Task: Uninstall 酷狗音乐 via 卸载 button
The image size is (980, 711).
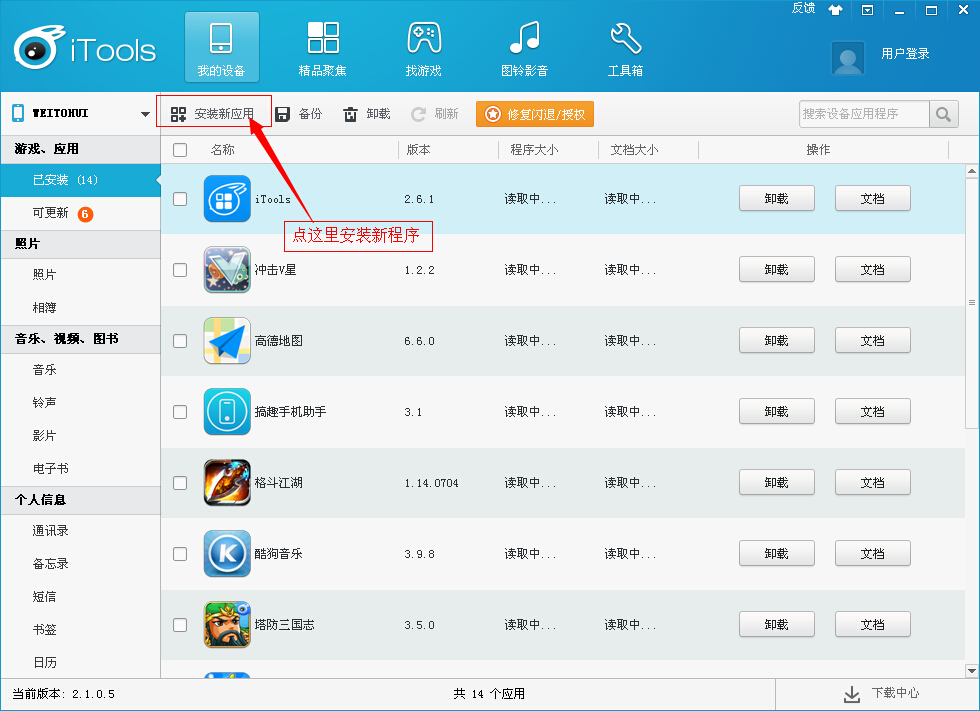Action: click(x=777, y=554)
